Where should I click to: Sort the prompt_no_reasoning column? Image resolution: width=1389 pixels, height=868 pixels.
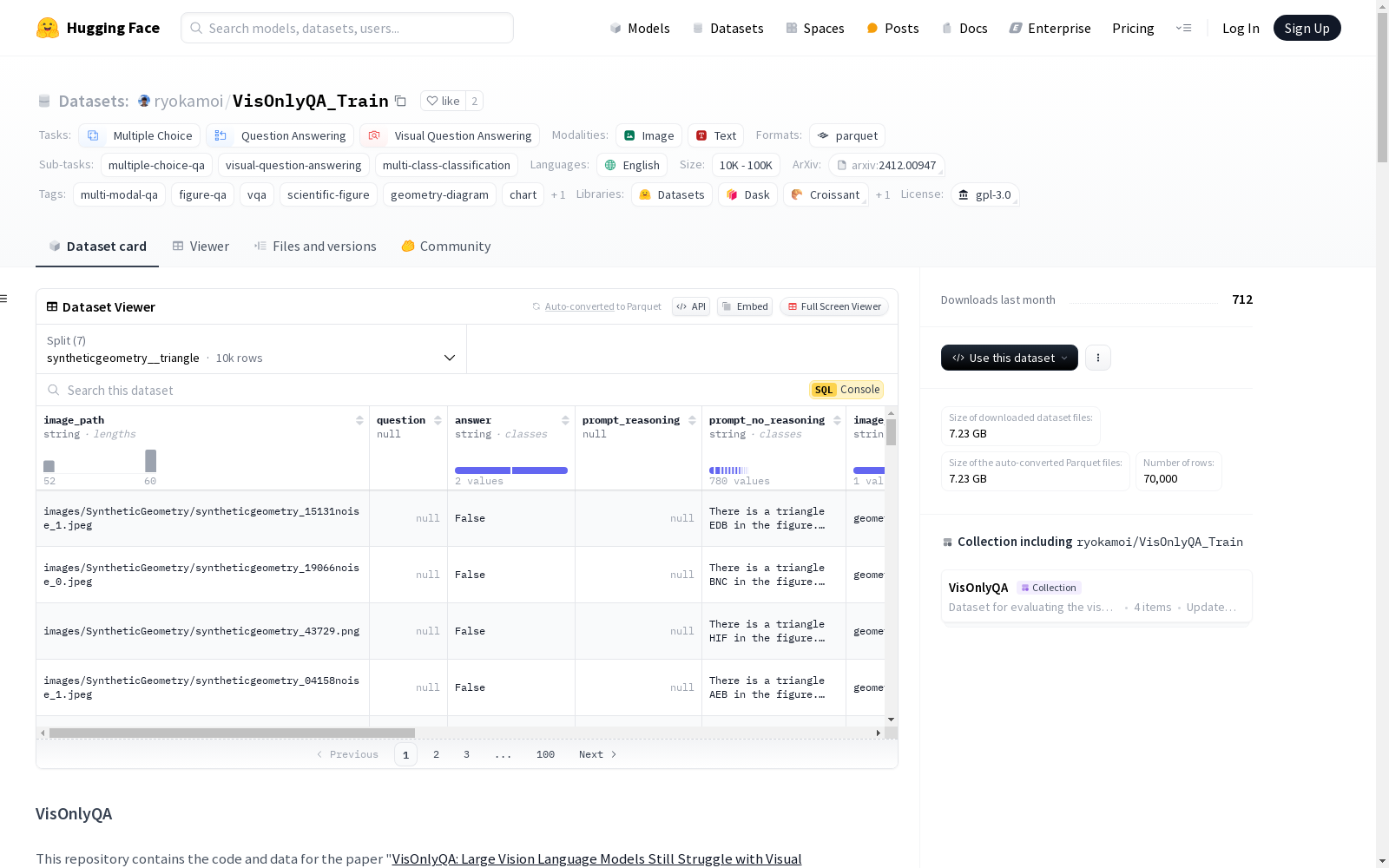point(837,420)
